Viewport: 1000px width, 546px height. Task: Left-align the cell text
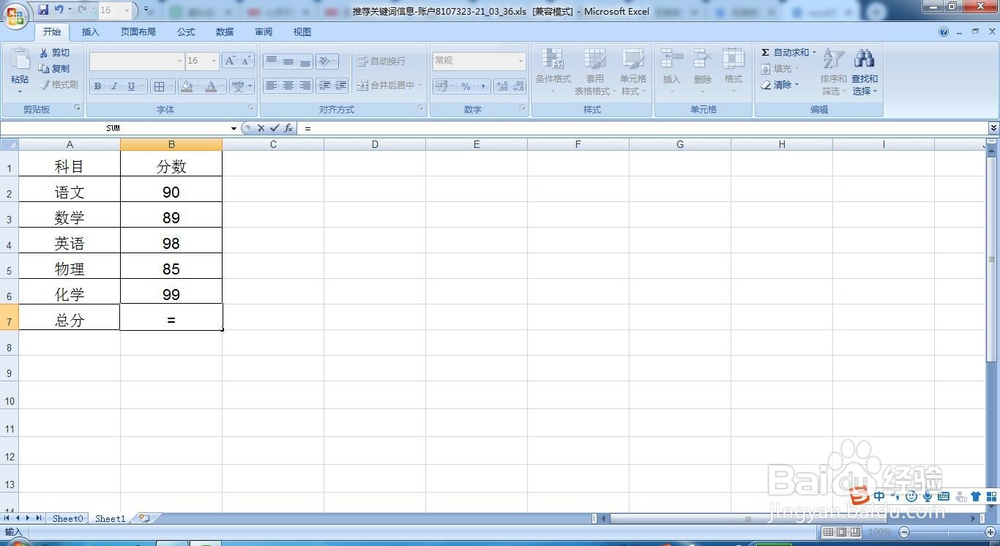(271, 85)
